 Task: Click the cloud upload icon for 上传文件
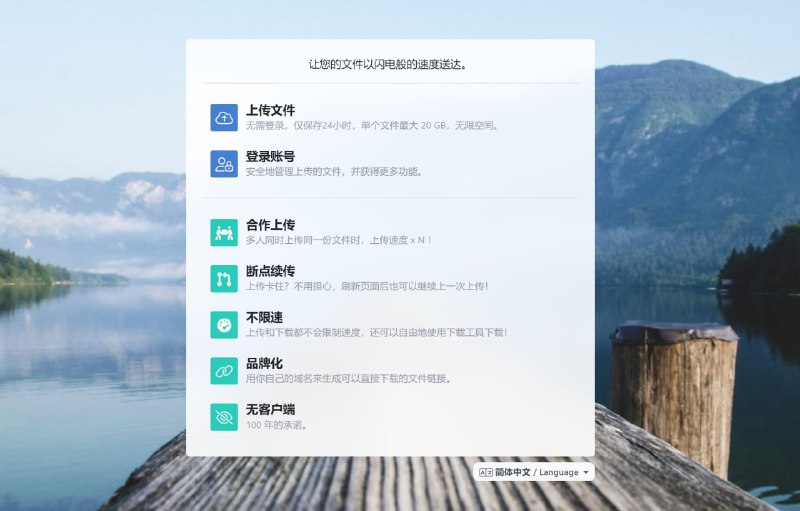pyautogui.click(x=224, y=118)
